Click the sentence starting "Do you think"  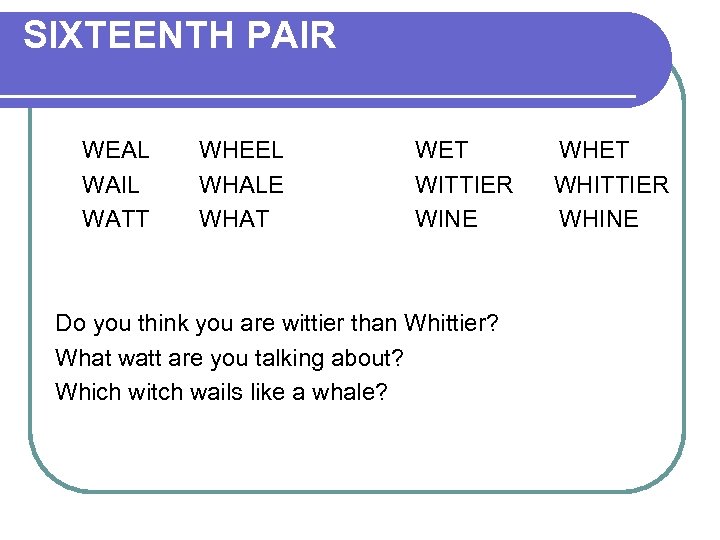pos(277,324)
